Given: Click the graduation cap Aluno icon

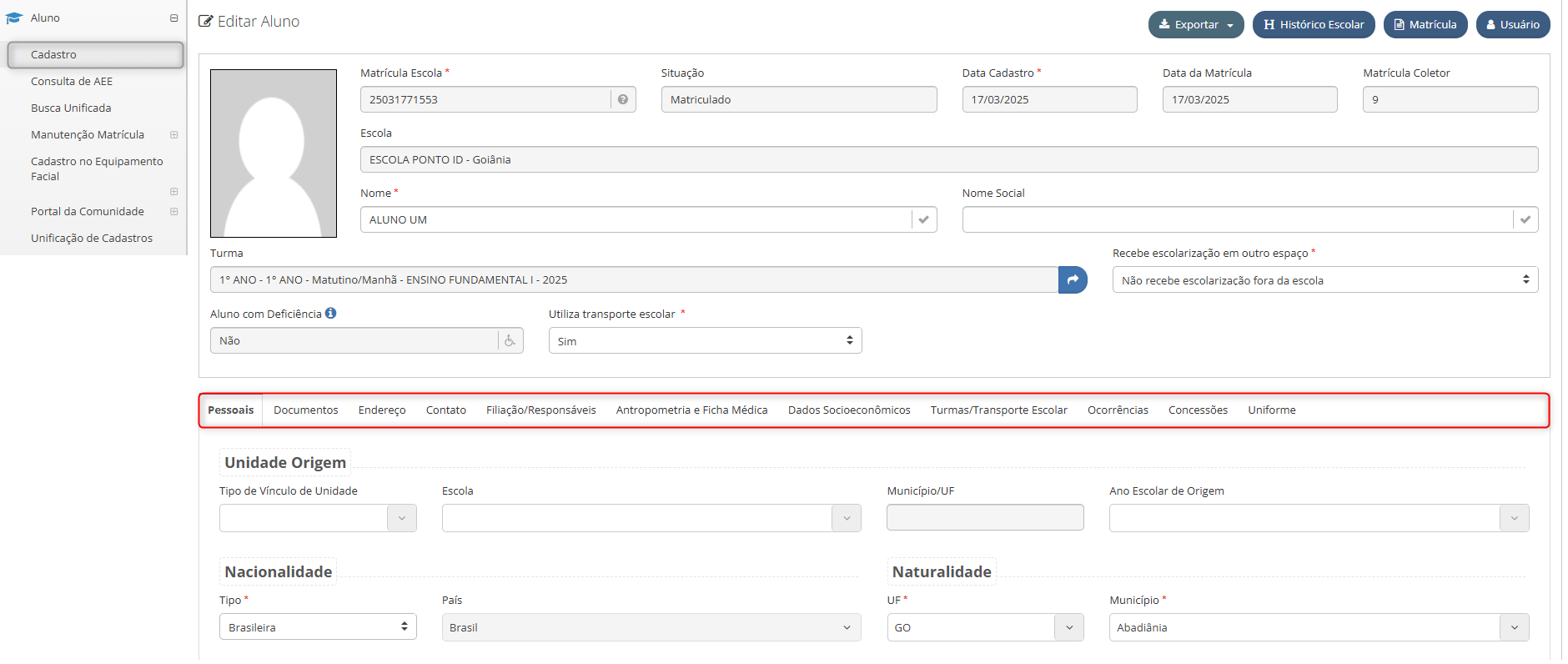Looking at the screenshot, I should [13, 18].
